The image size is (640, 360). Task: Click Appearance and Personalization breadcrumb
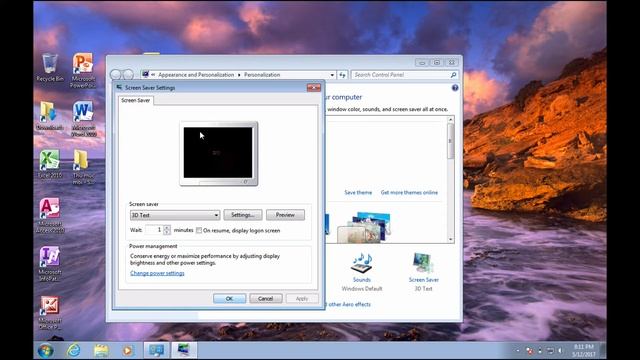coord(196,75)
